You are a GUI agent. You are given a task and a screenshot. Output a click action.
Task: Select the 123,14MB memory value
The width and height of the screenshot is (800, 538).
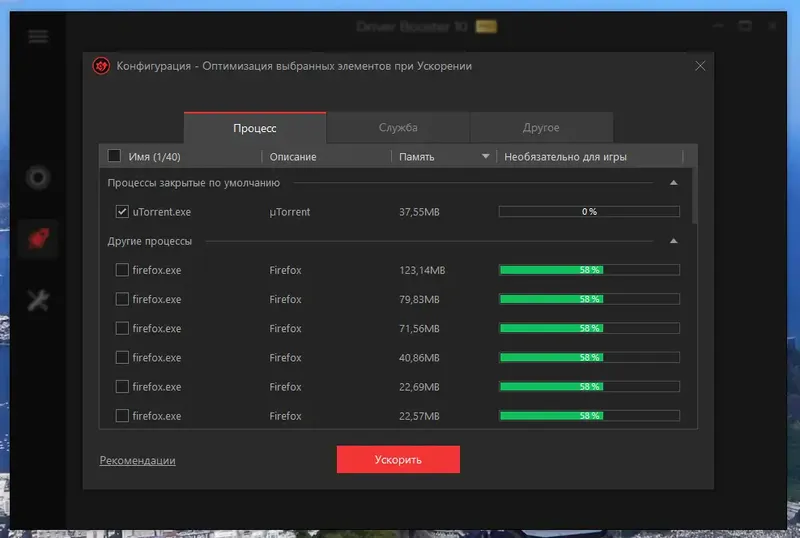coord(422,270)
